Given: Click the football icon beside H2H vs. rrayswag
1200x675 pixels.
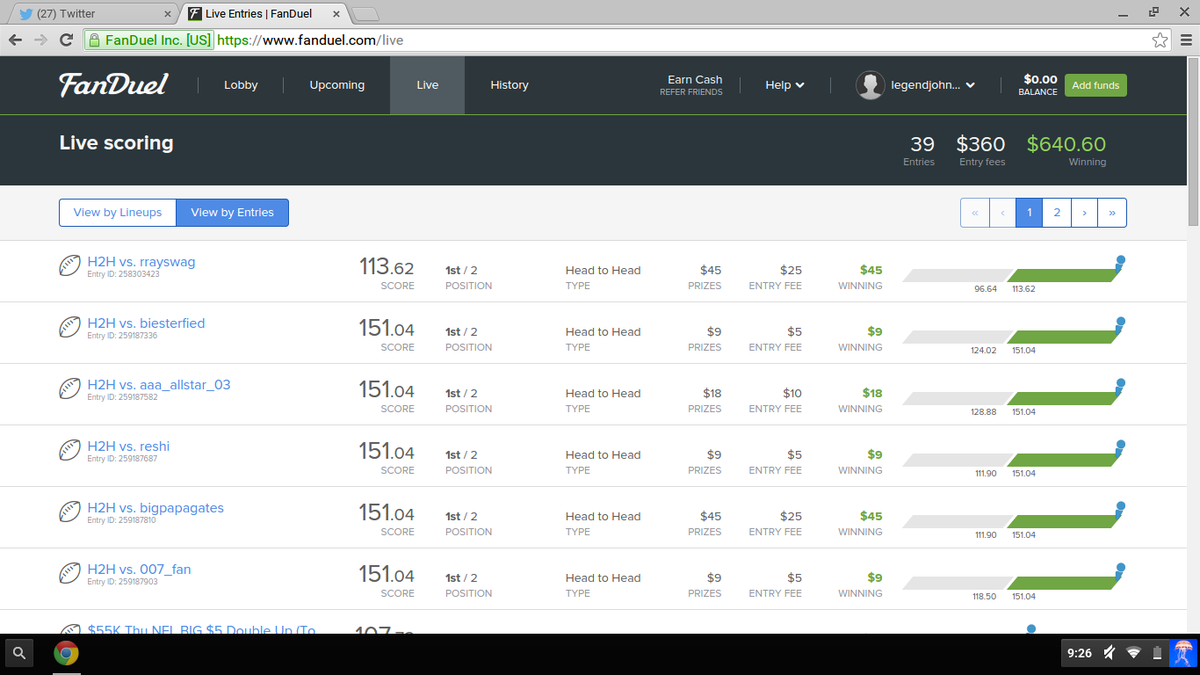Looking at the screenshot, I should coord(69,265).
